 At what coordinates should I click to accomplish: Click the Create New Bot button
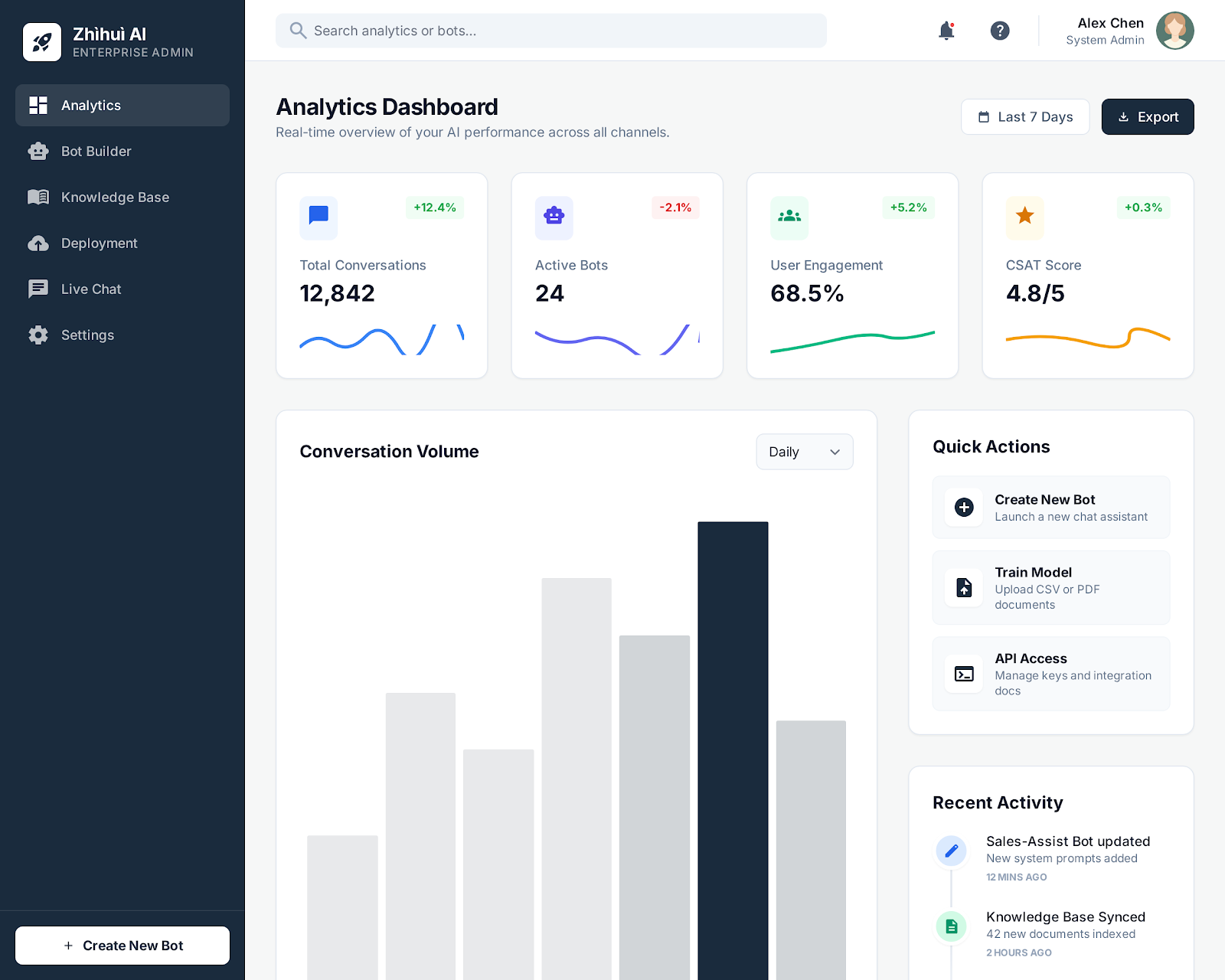pyautogui.click(x=122, y=945)
